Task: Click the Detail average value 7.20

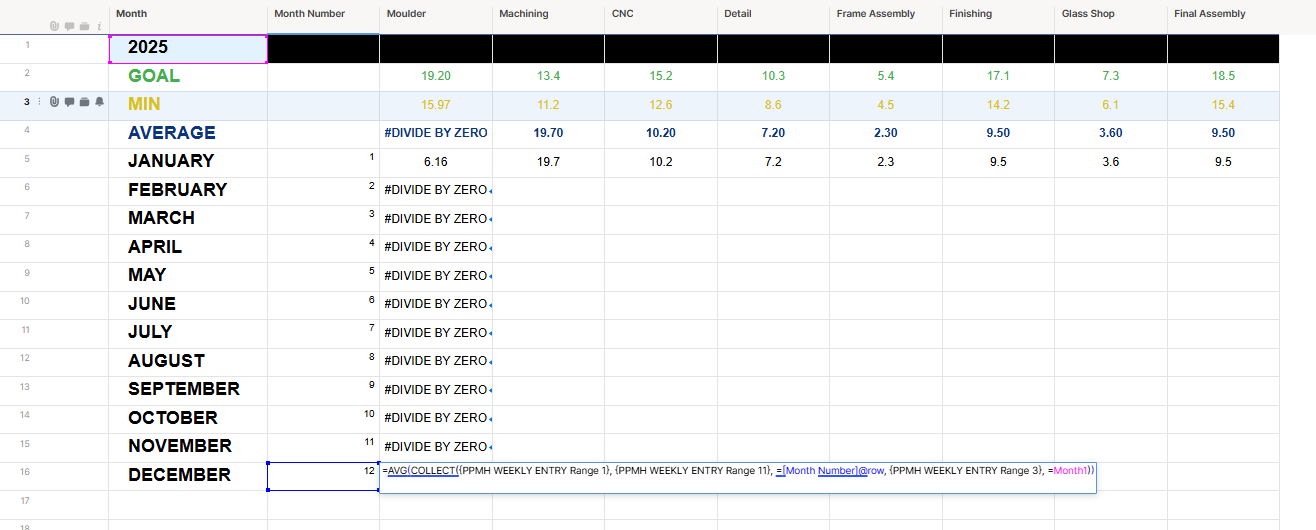Action: [773, 133]
